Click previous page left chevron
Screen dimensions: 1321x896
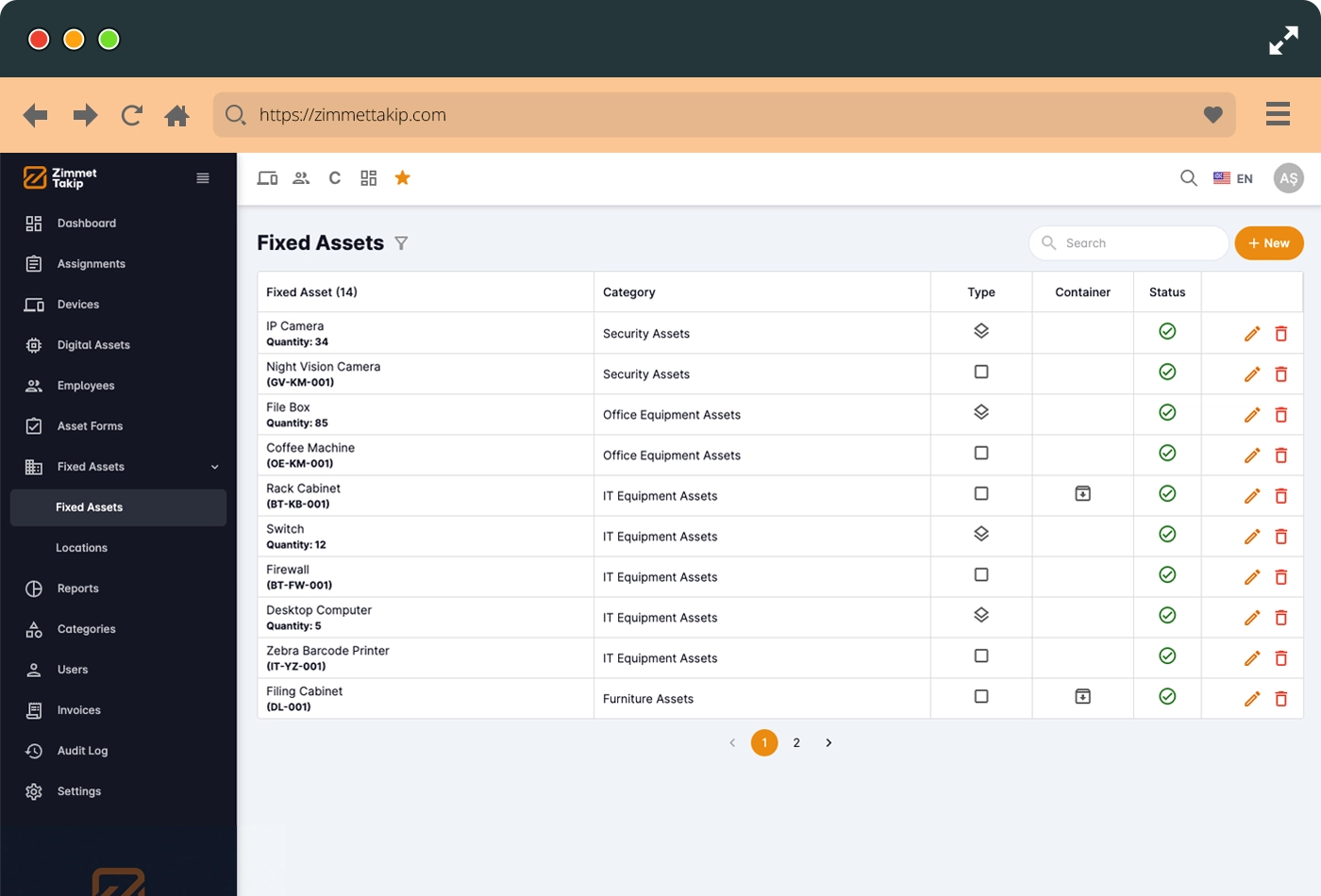pyautogui.click(x=732, y=743)
